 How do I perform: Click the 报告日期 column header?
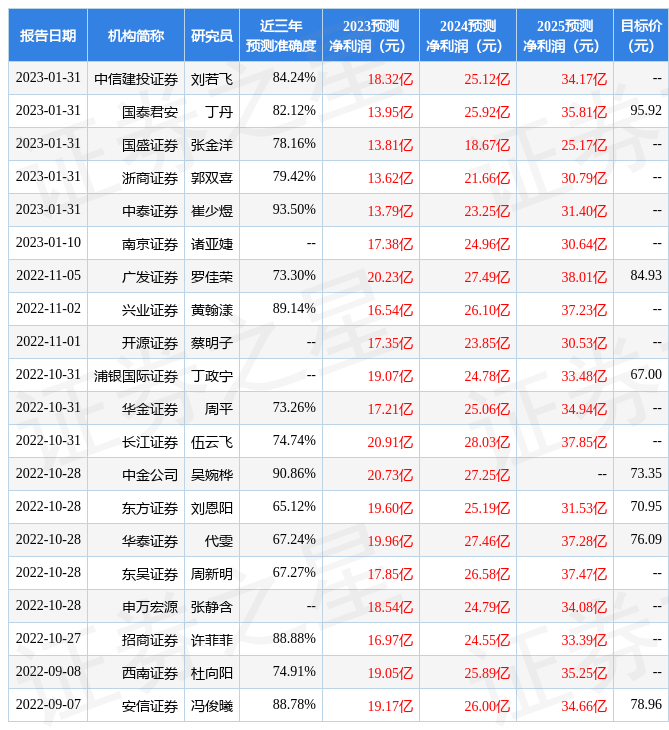(47, 35)
